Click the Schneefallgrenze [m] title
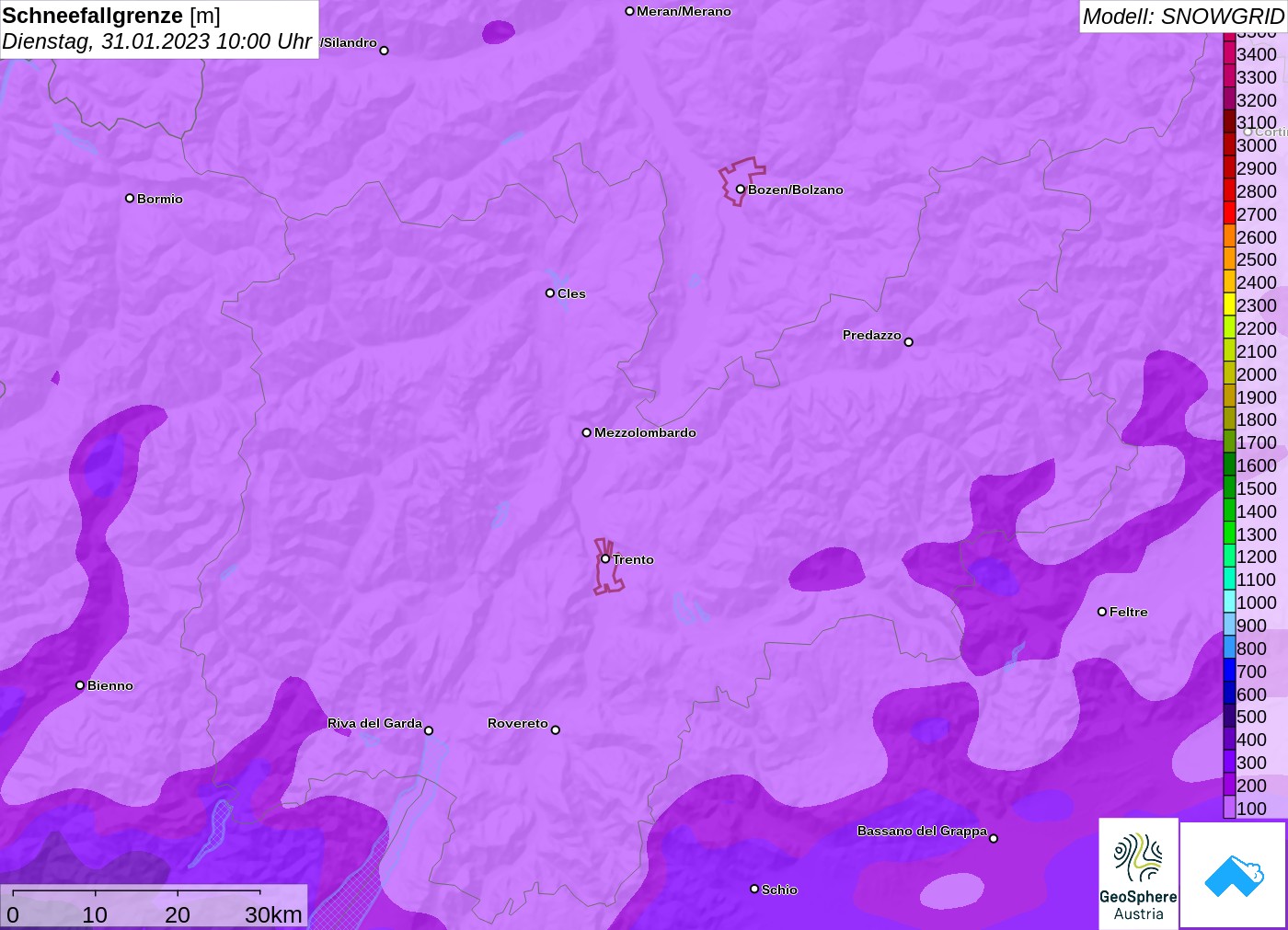 click(x=111, y=16)
